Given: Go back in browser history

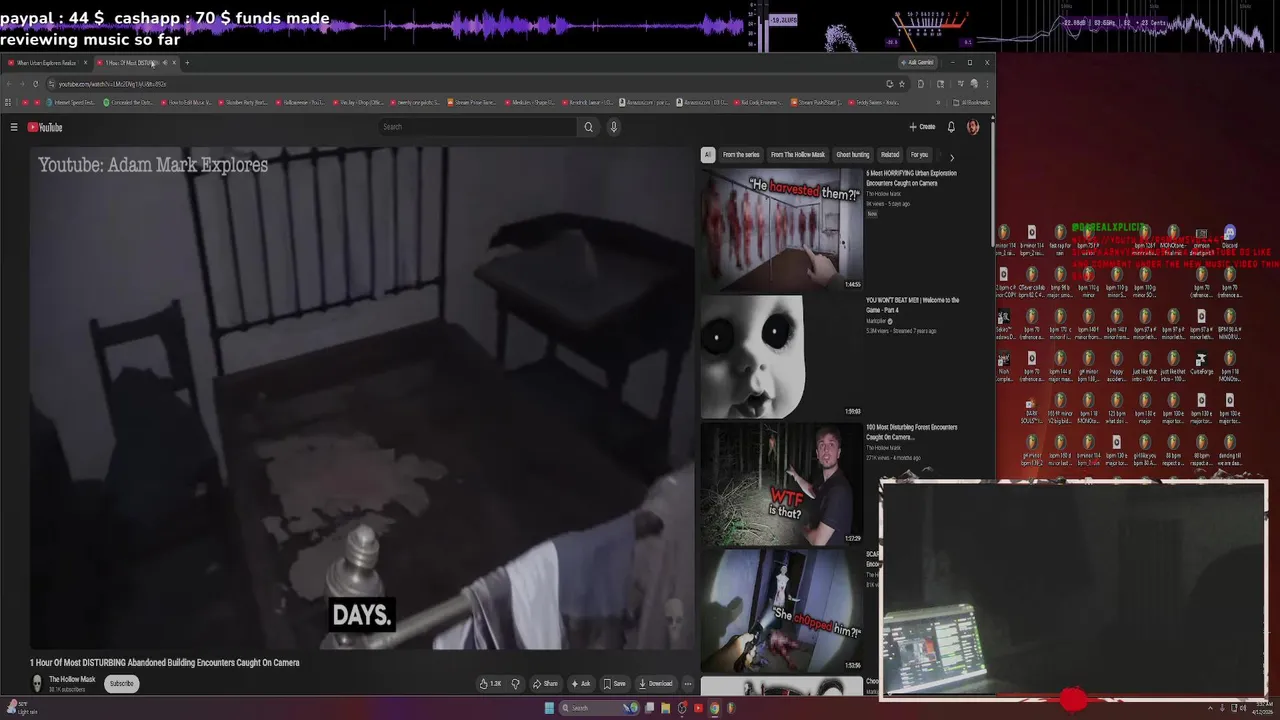Looking at the screenshot, I should tap(9, 84).
